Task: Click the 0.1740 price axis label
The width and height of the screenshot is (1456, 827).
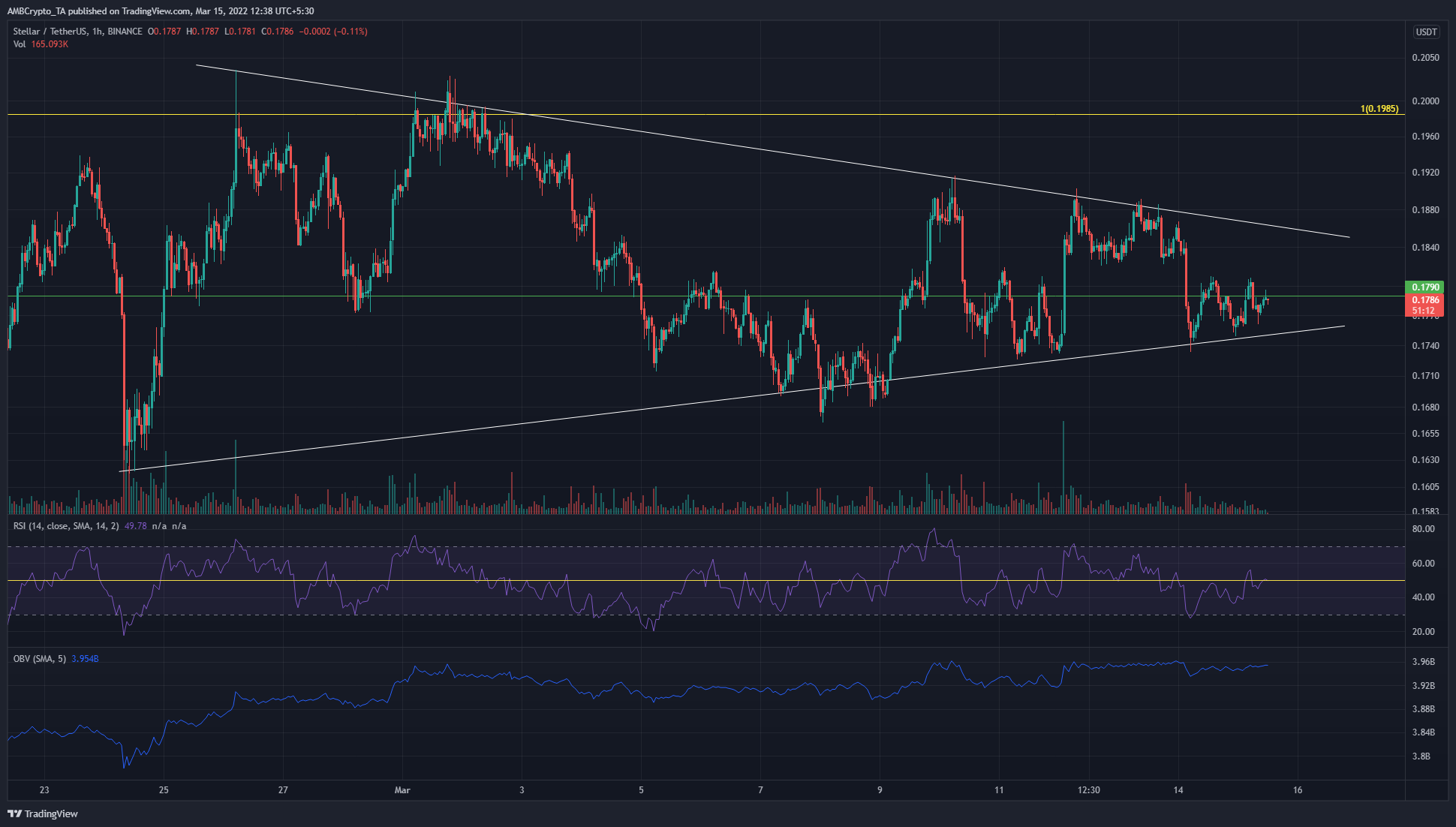Action: (x=1425, y=346)
